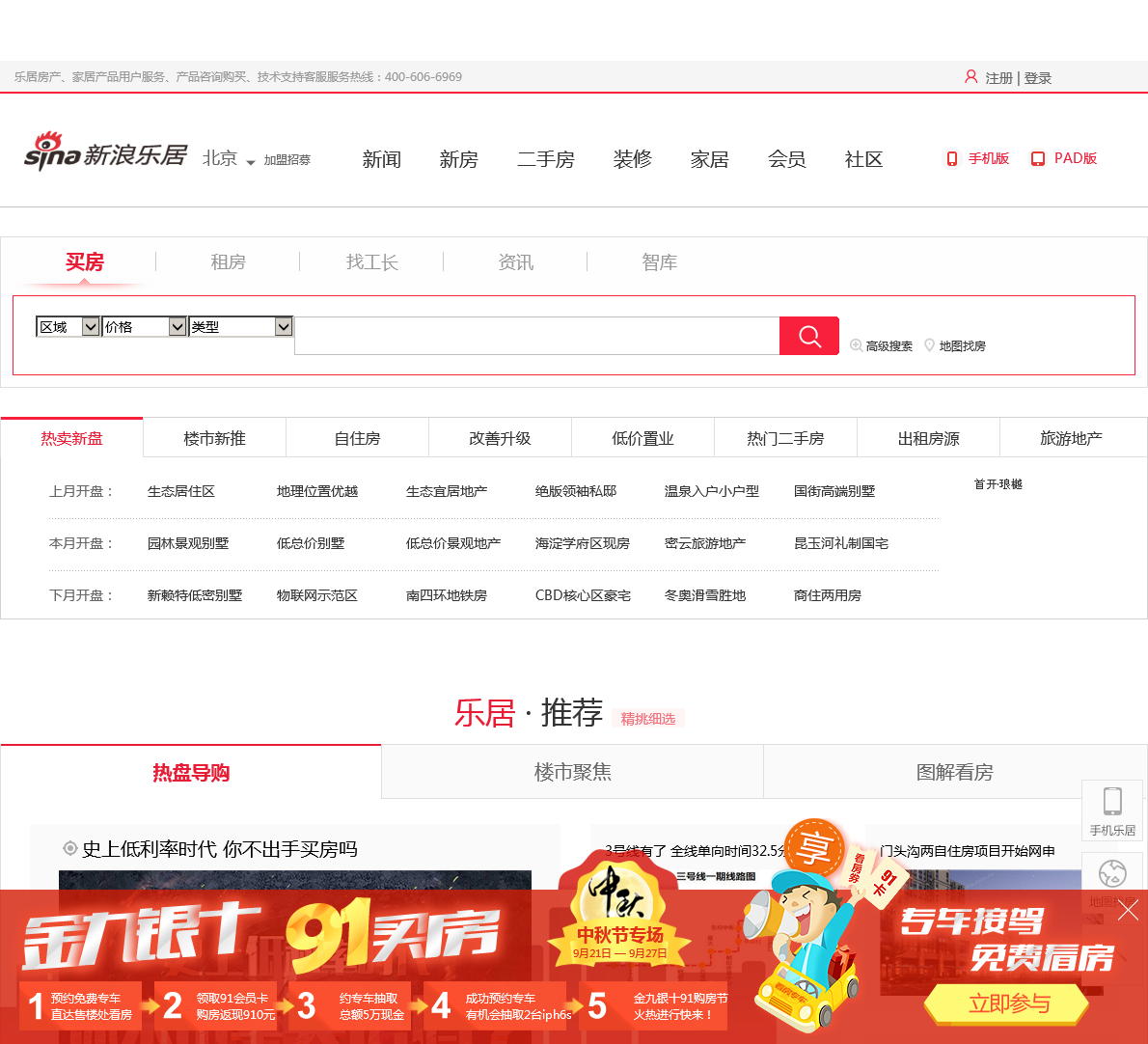Switch to the 找工长 search tab

[372, 262]
